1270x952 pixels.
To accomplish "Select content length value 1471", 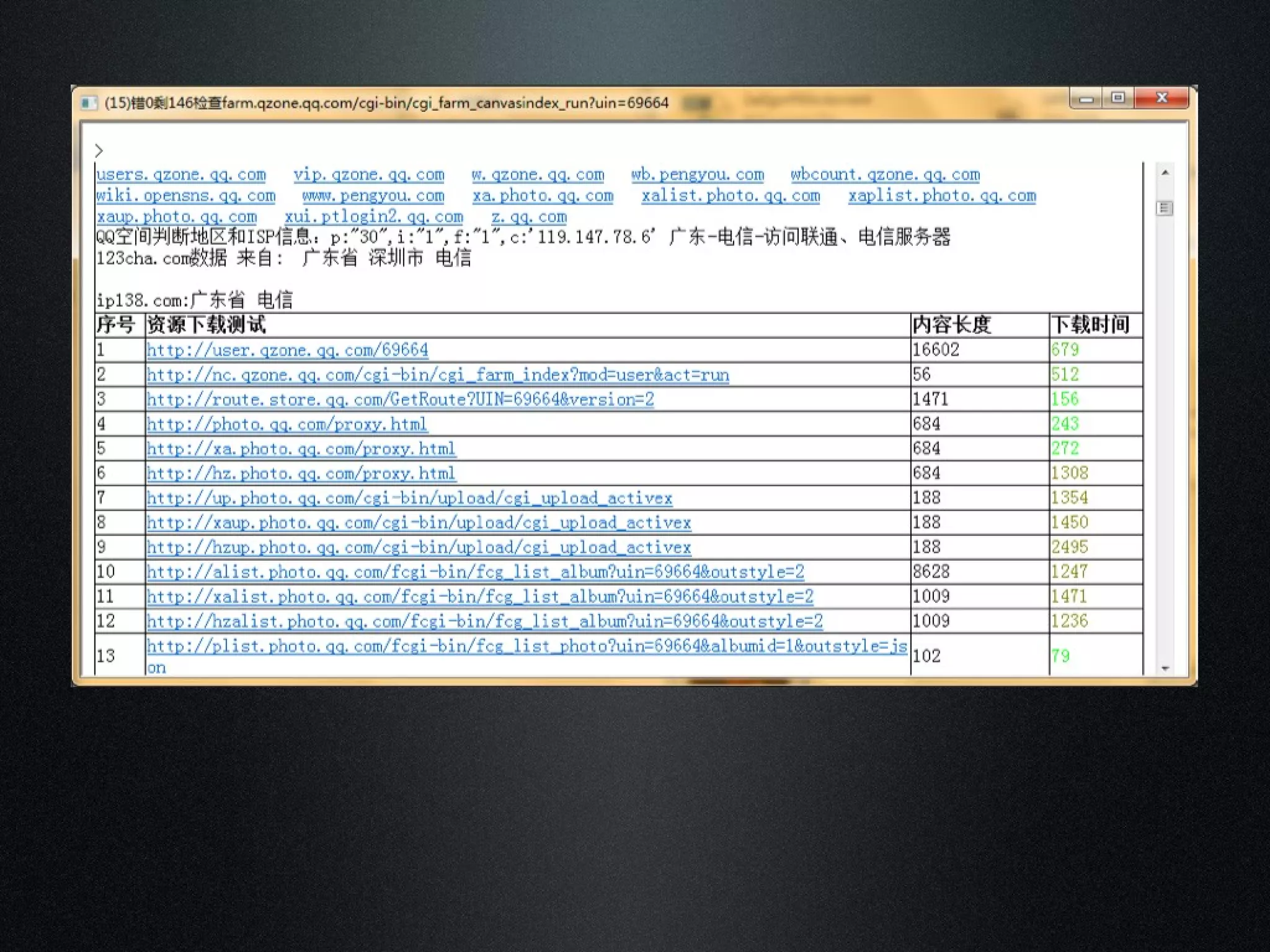I will point(930,400).
